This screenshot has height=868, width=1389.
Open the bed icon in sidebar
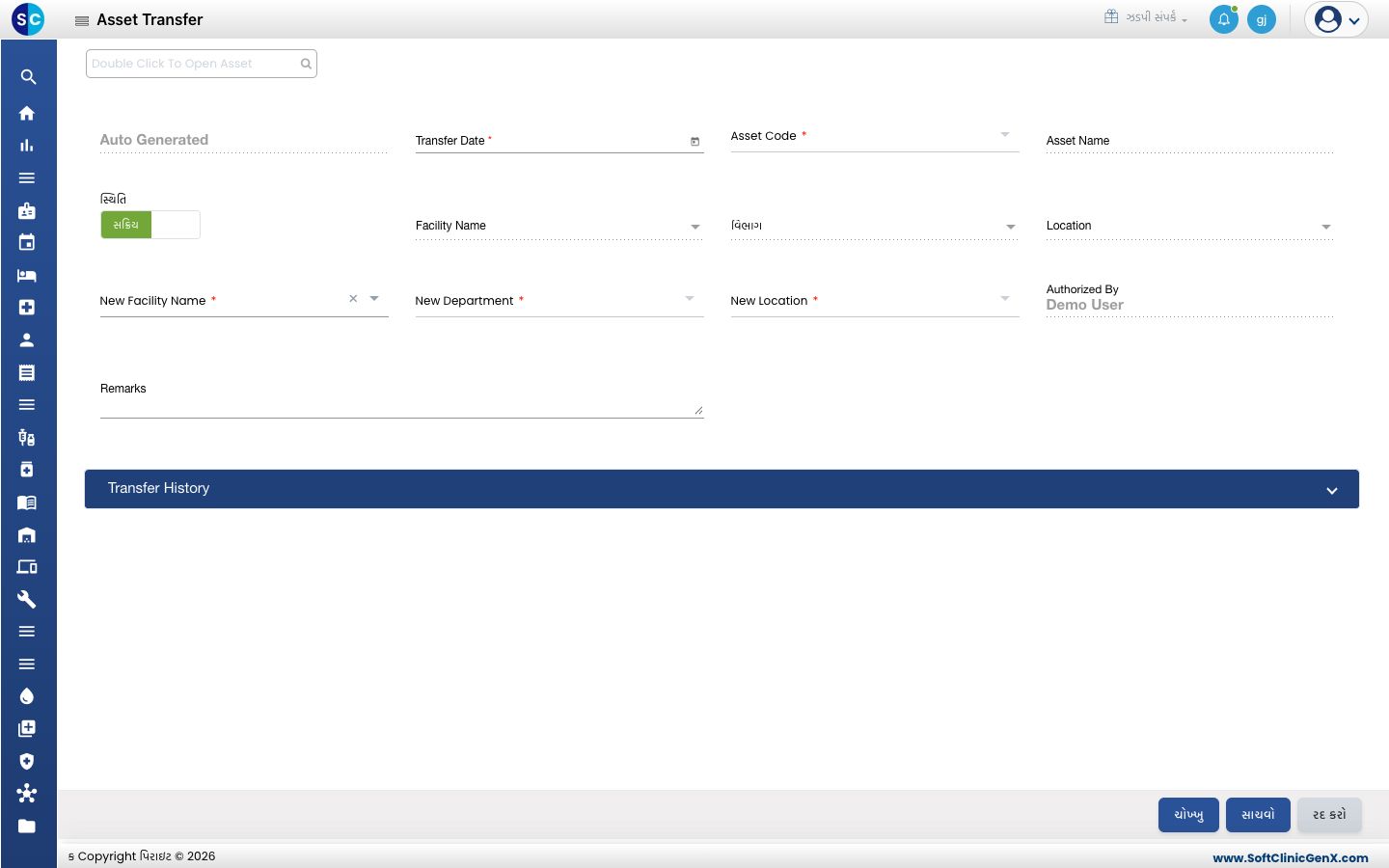click(27, 275)
